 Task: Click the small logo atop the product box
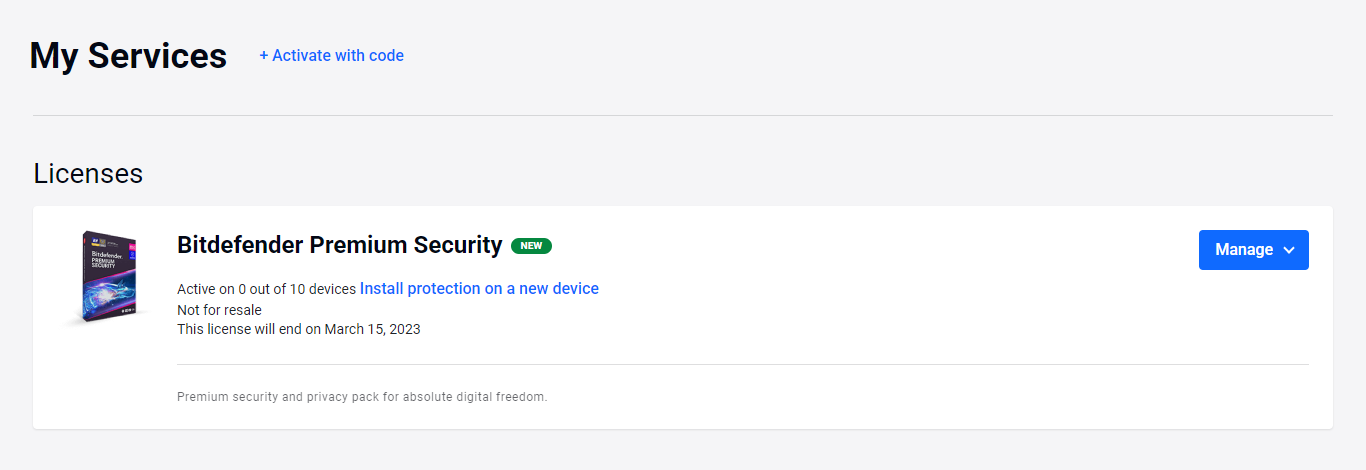94,241
